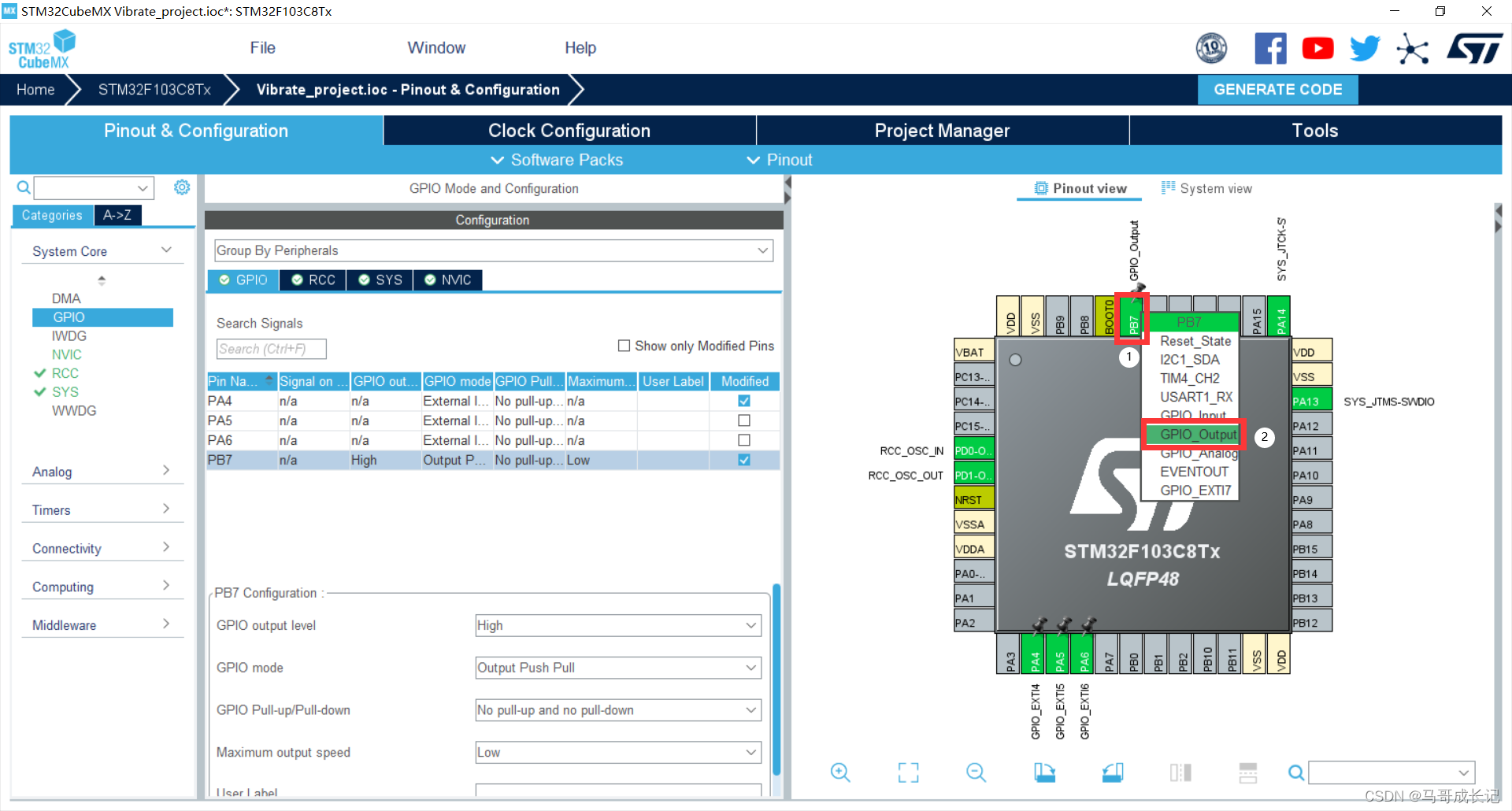
Task: Click the horizontal split layout icon
Action: [1248, 772]
